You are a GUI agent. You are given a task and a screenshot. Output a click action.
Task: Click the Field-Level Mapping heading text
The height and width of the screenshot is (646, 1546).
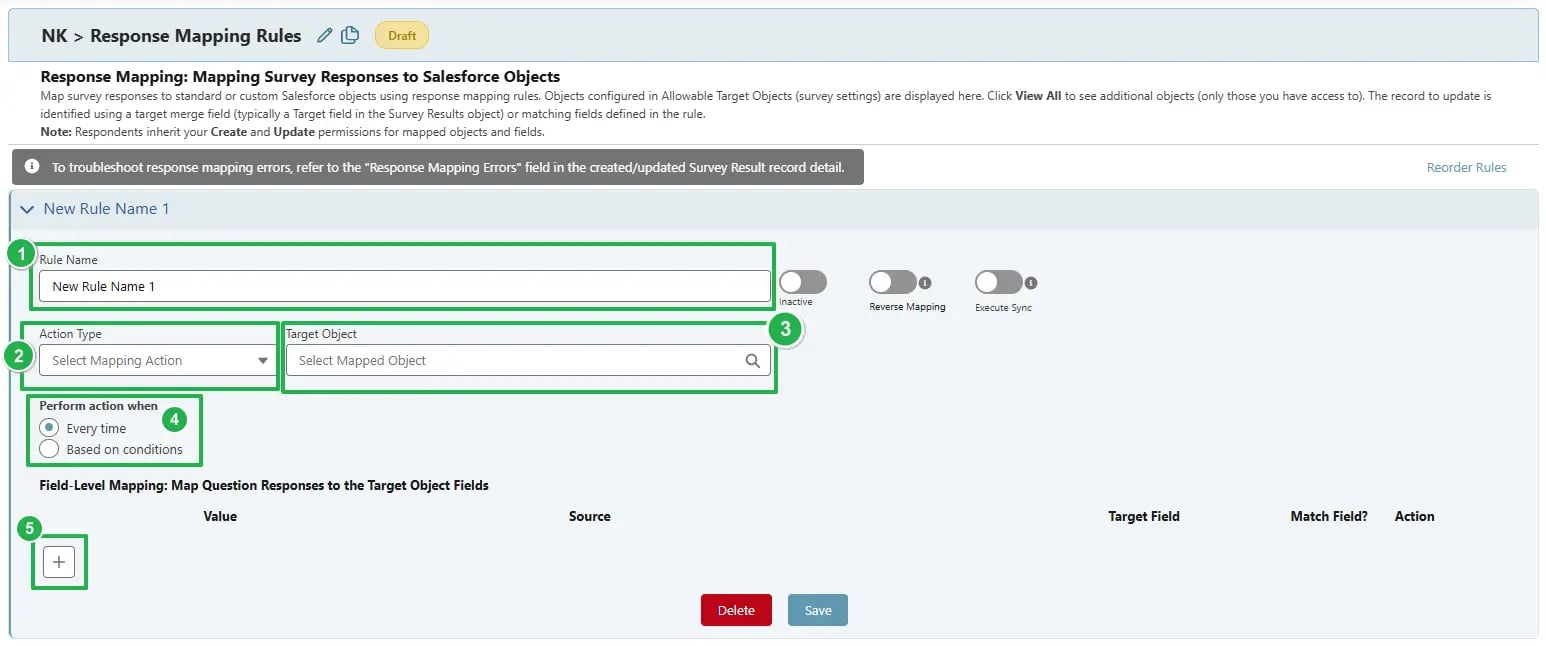click(x=264, y=485)
